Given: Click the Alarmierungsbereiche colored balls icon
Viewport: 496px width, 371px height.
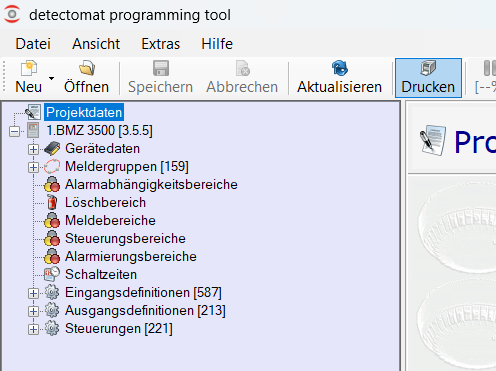Looking at the screenshot, I should pos(52,256).
